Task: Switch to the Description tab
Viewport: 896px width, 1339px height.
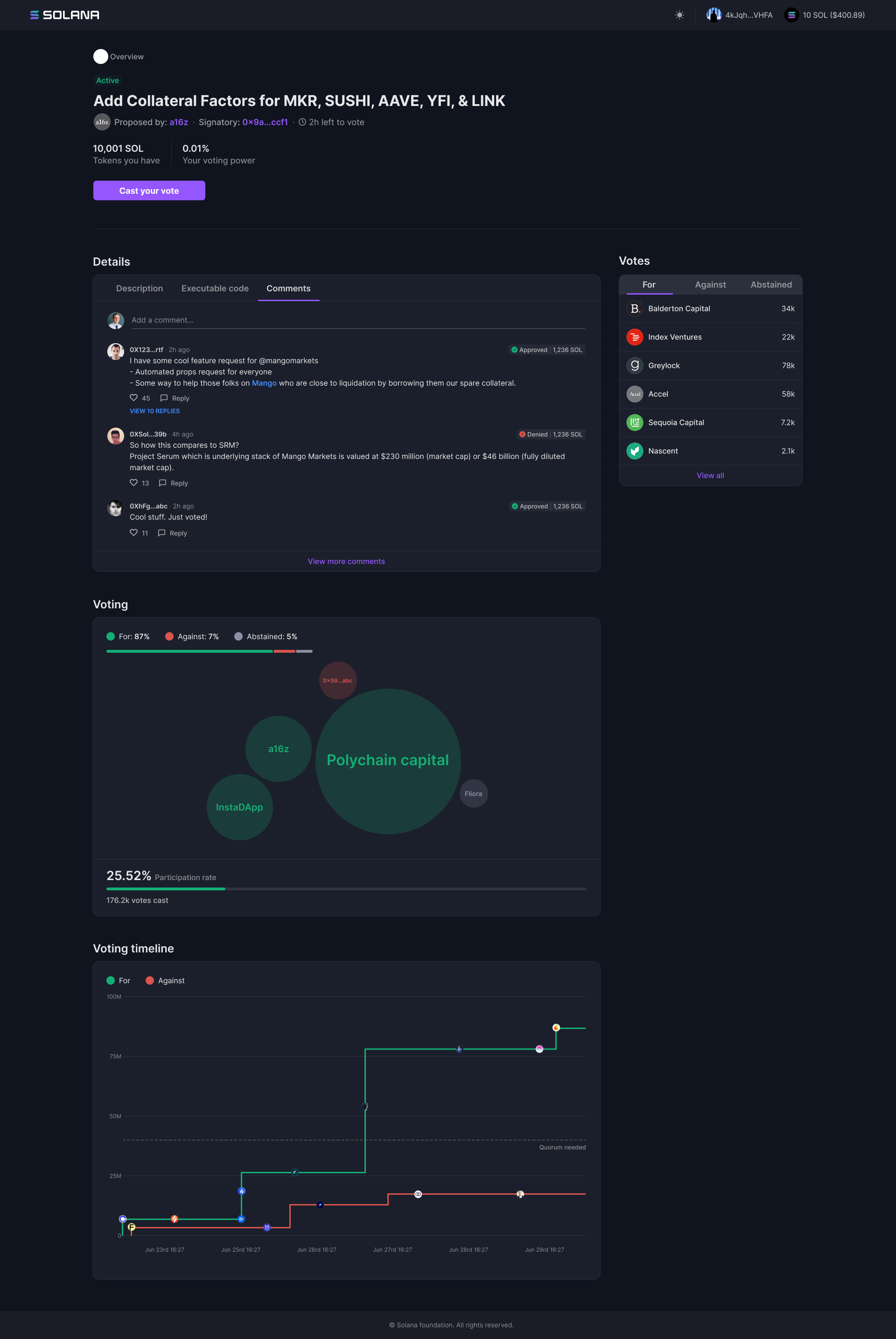Action: pos(140,288)
